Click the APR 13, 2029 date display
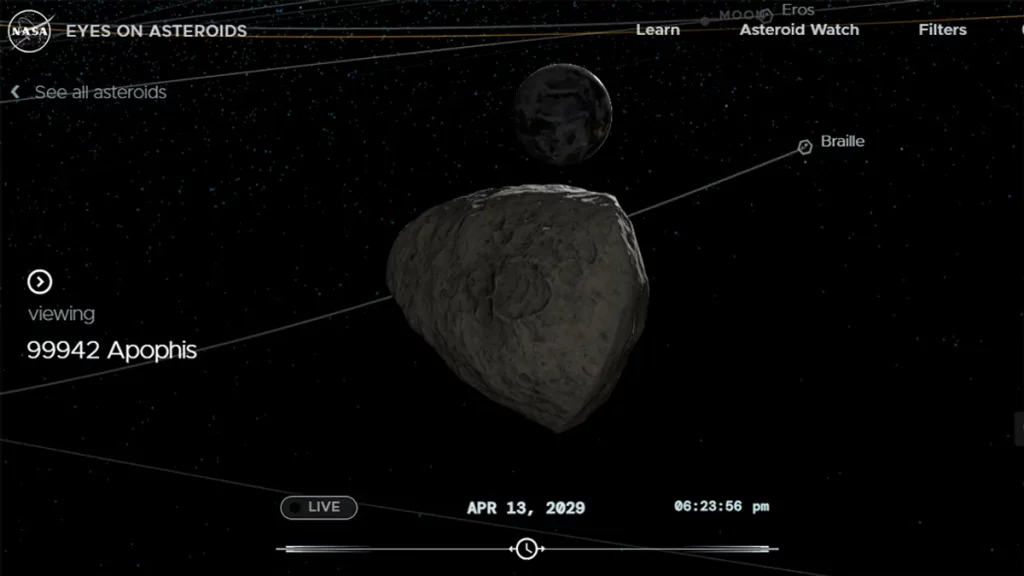Image resolution: width=1024 pixels, height=576 pixels. coord(526,508)
